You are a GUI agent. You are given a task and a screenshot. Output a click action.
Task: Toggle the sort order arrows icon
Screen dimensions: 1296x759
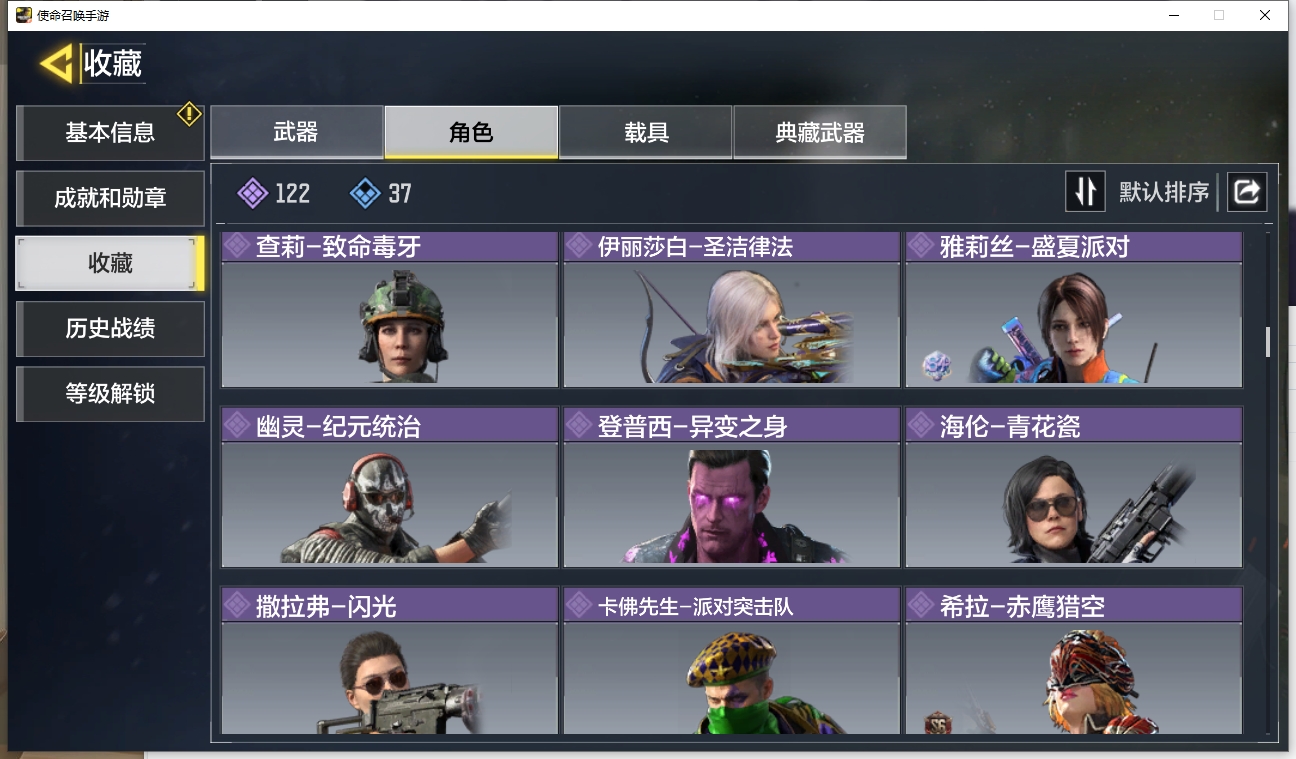[1085, 191]
